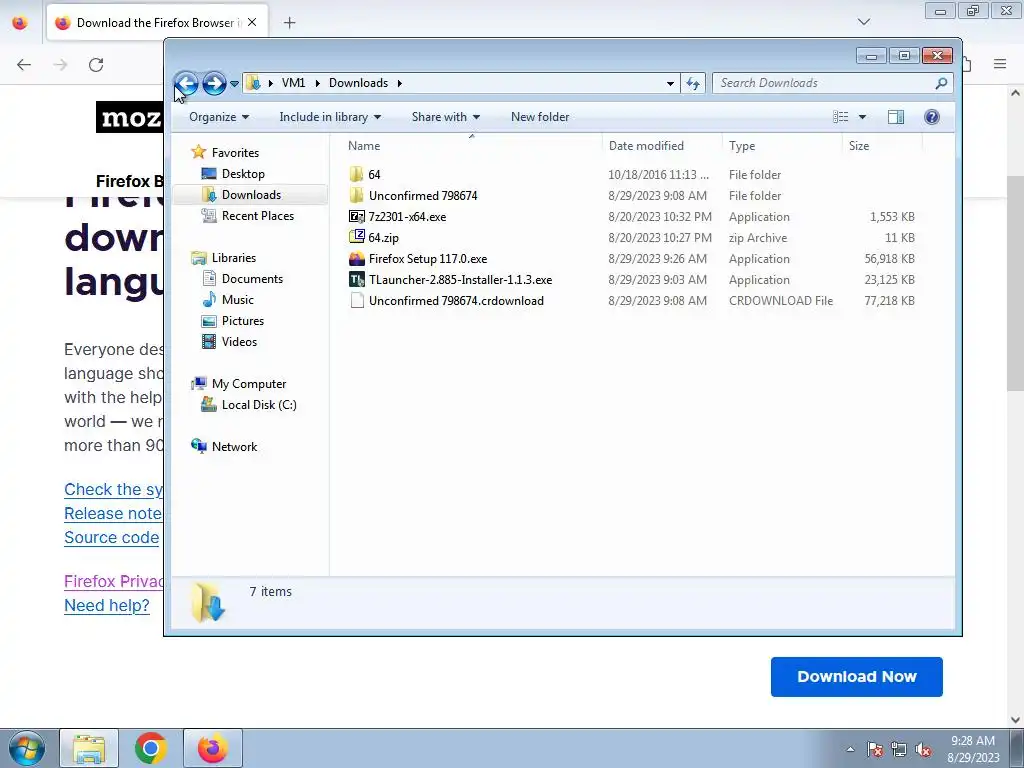1024x768 pixels.
Task: Open Music library
Action: [x=238, y=300]
